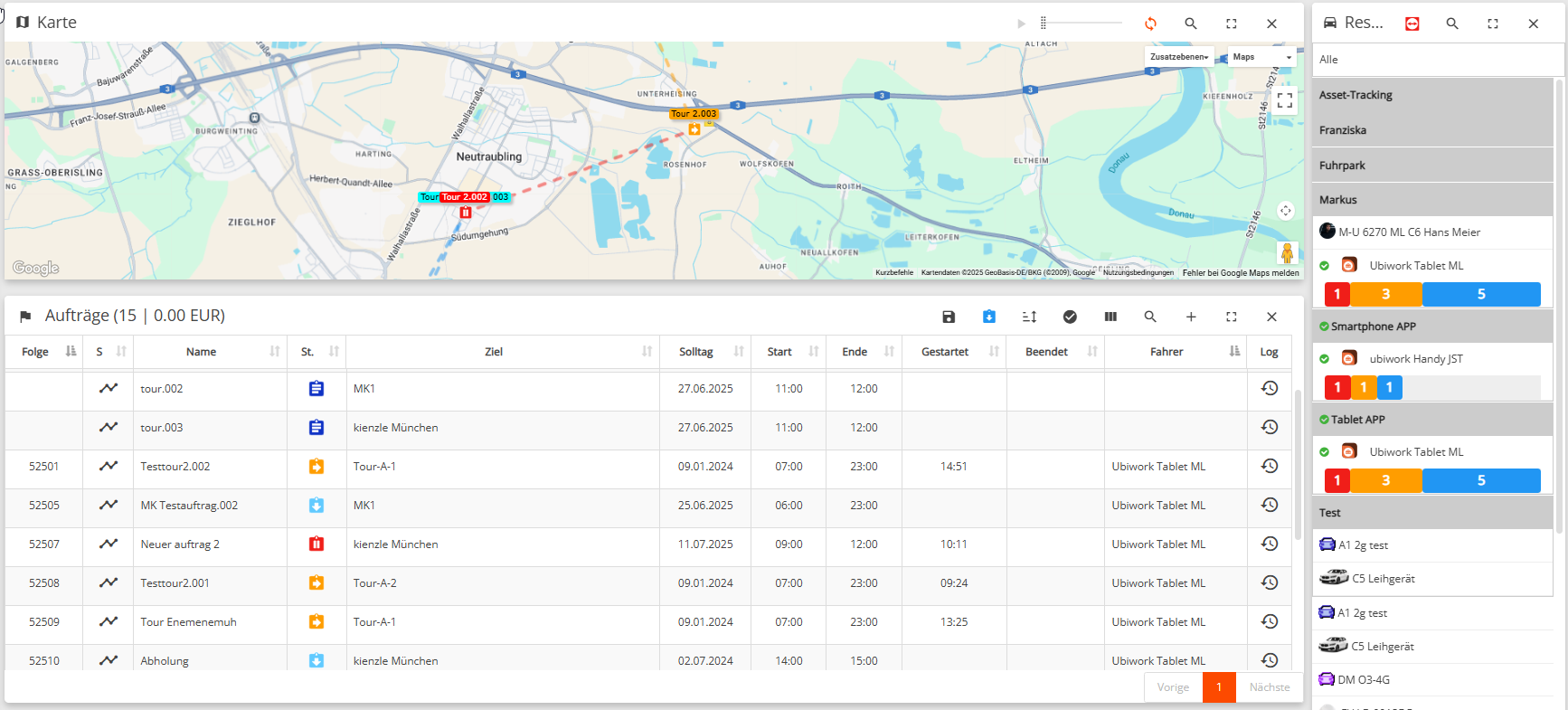Viewport: 1568px width, 710px height.
Task: Expand the Alle resource filter field
Action: (x=1438, y=60)
